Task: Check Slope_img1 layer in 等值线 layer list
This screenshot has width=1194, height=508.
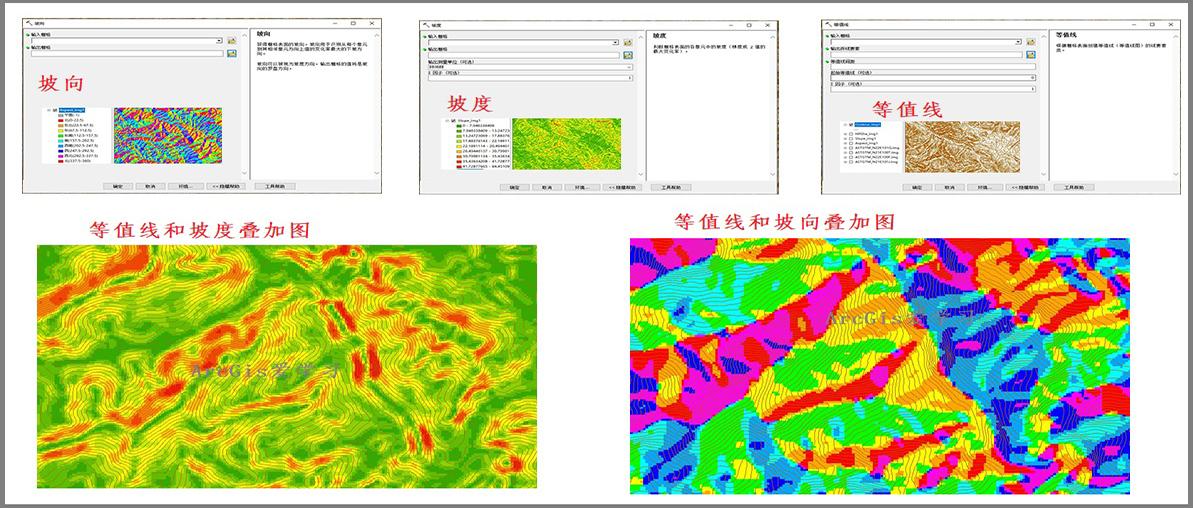Action: click(x=851, y=139)
